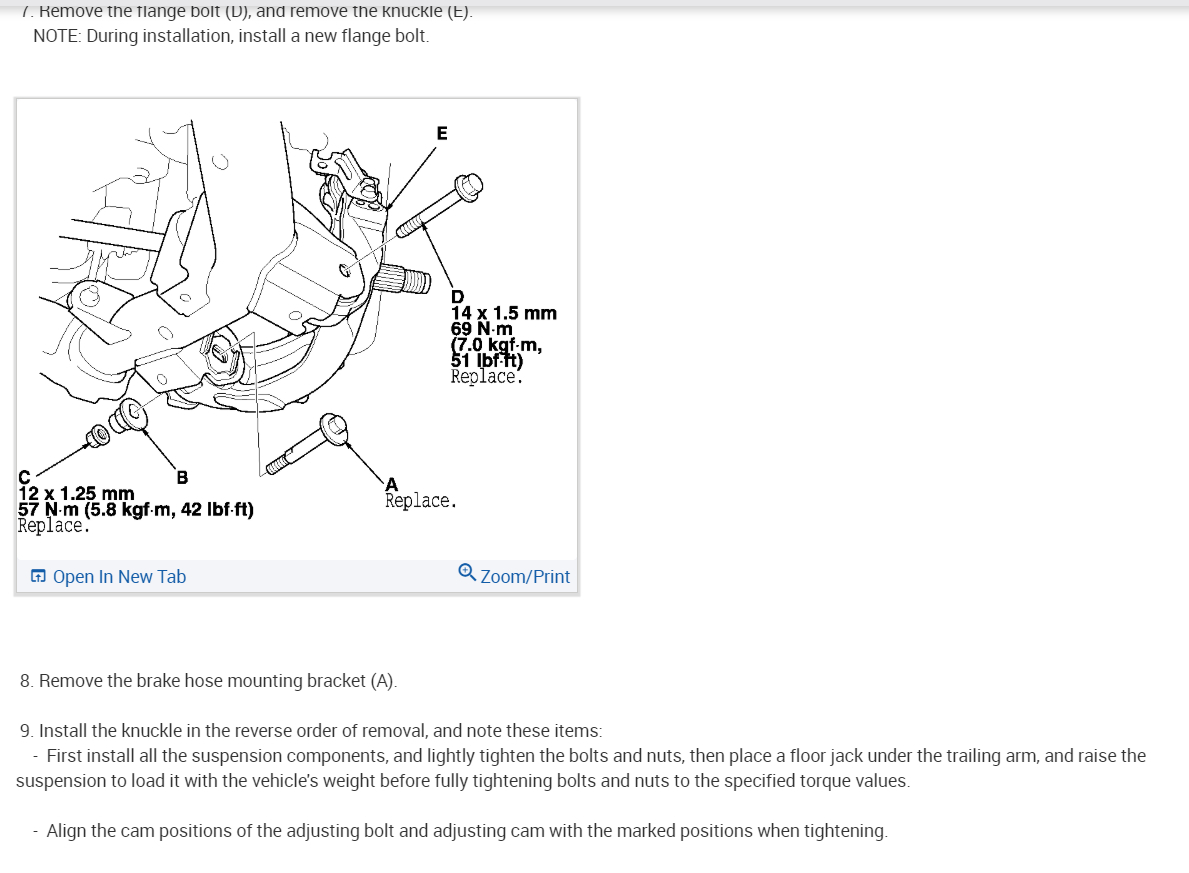The image size is (1189, 873).
Task: Click the 14 x 1.5 mm bolt size text
Action: (504, 312)
